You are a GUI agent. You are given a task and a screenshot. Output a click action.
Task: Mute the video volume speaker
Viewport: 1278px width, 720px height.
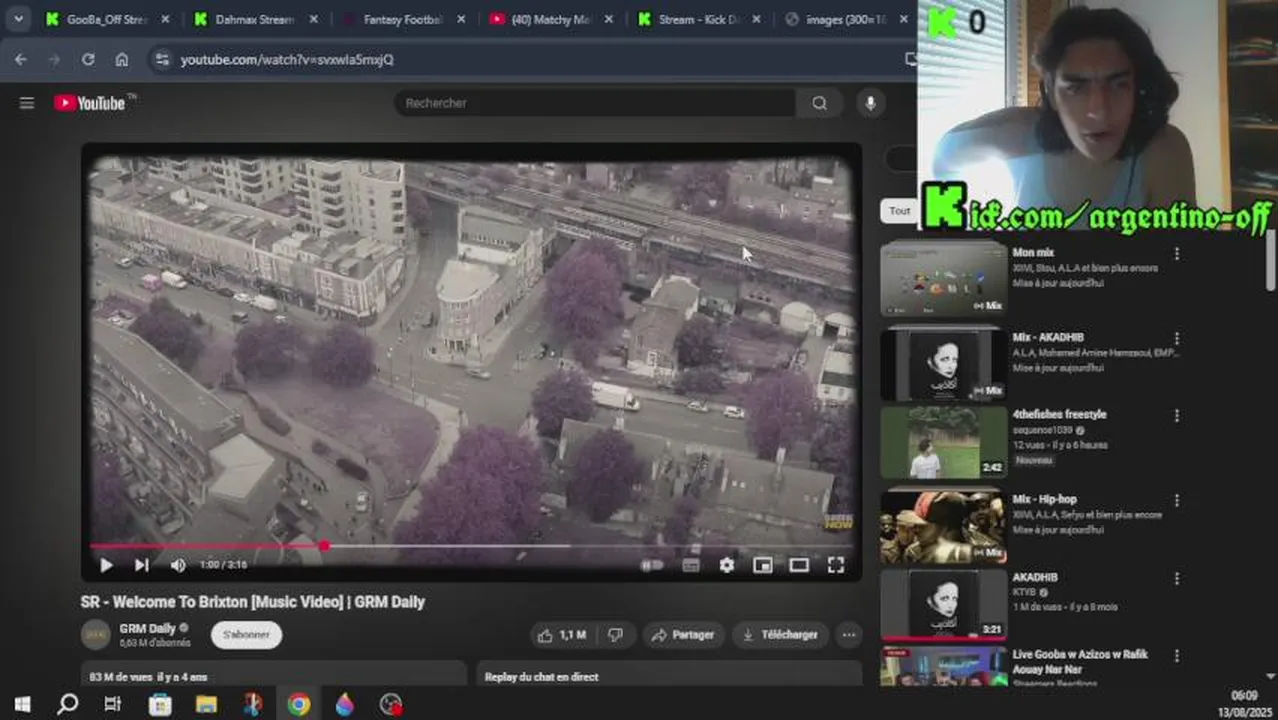point(178,565)
